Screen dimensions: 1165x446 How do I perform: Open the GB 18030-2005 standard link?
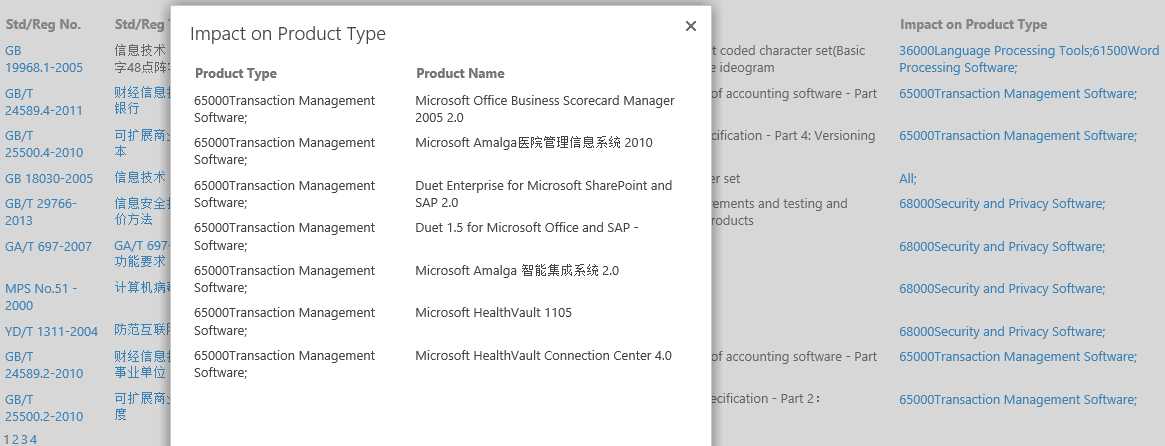pyautogui.click(x=49, y=178)
